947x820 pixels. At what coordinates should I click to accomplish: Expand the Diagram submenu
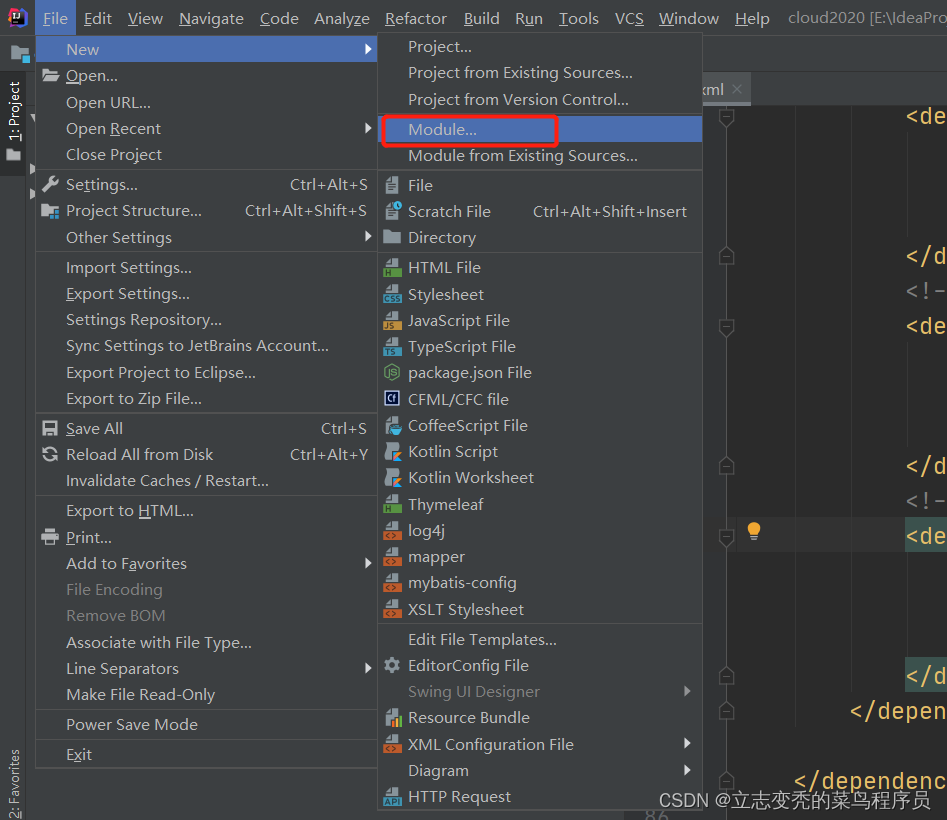click(x=687, y=770)
